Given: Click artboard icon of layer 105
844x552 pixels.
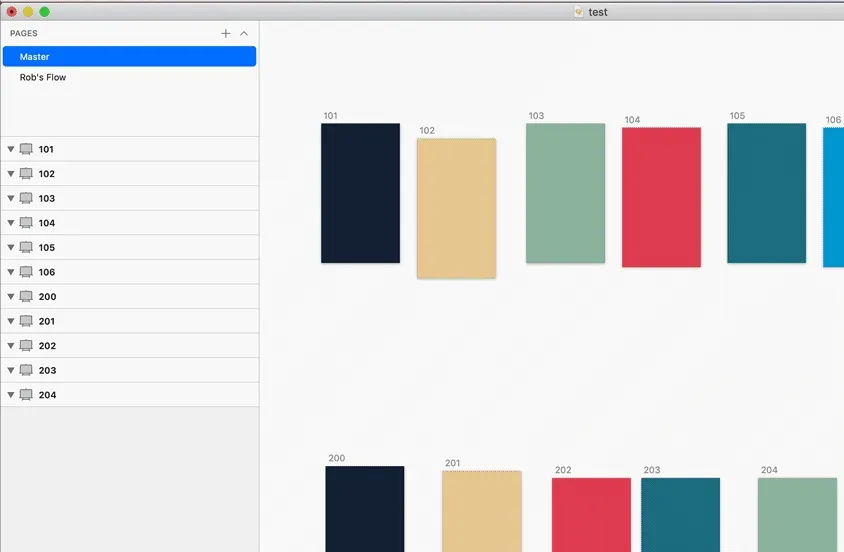Looking at the screenshot, I should tap(26, 247).
